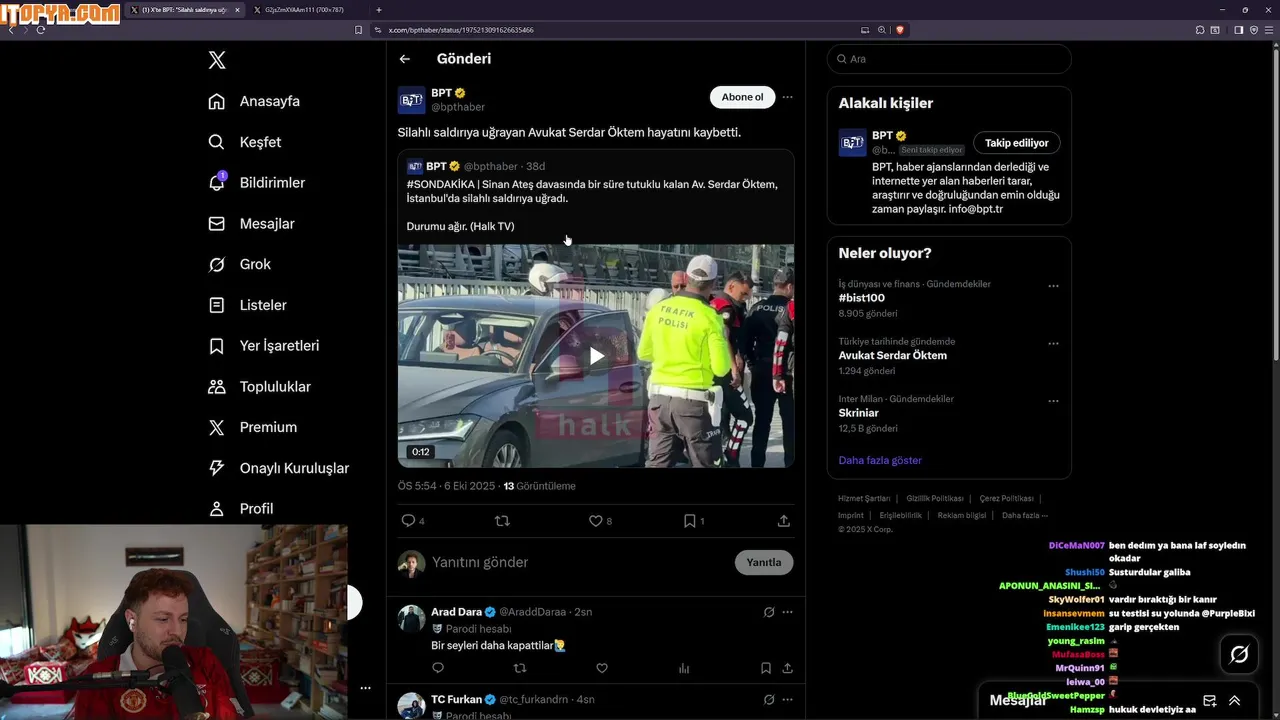The image size is (1280, 720).
Task: Open Onaylı Kuruluşlar lightning icon
Action: click(x=216, y=468)
